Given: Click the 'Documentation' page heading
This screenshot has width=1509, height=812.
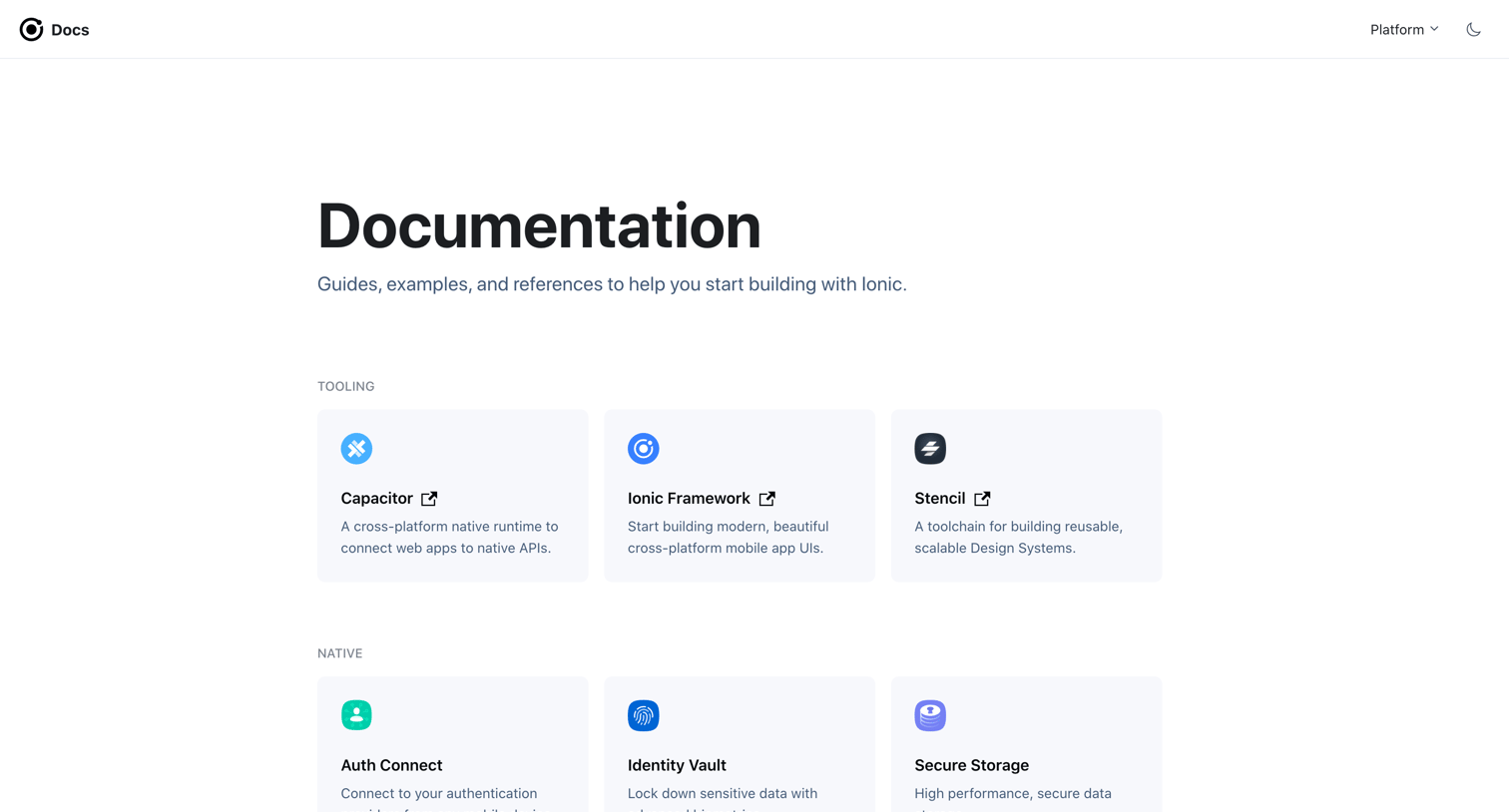Looking at the screenshot, I should [539, 225].
